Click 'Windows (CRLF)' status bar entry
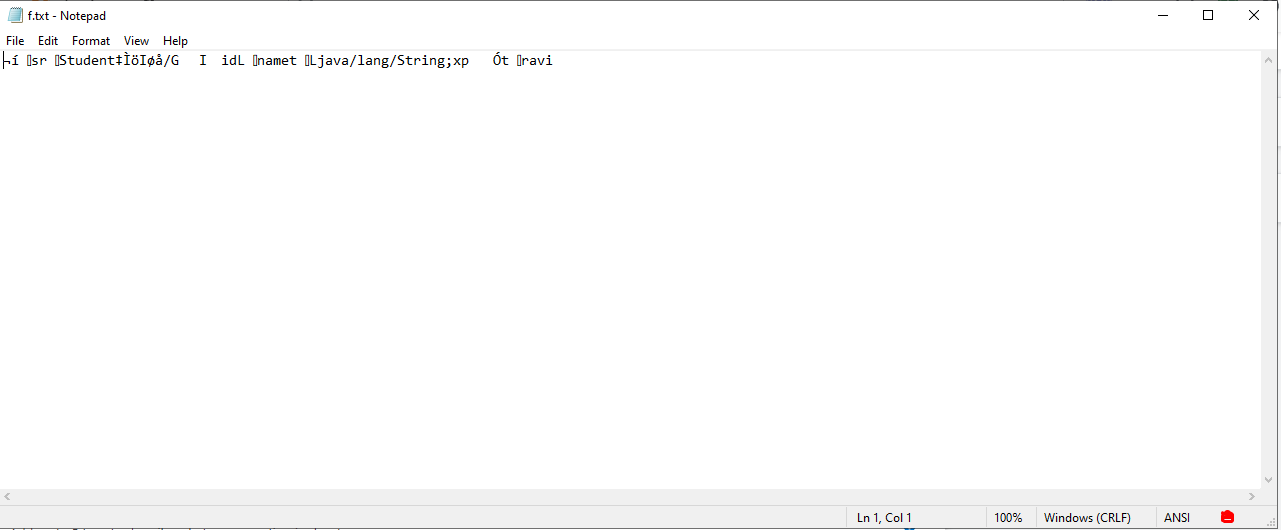The height and width of the screenshot is (530, 1281). click(1087, 518)
